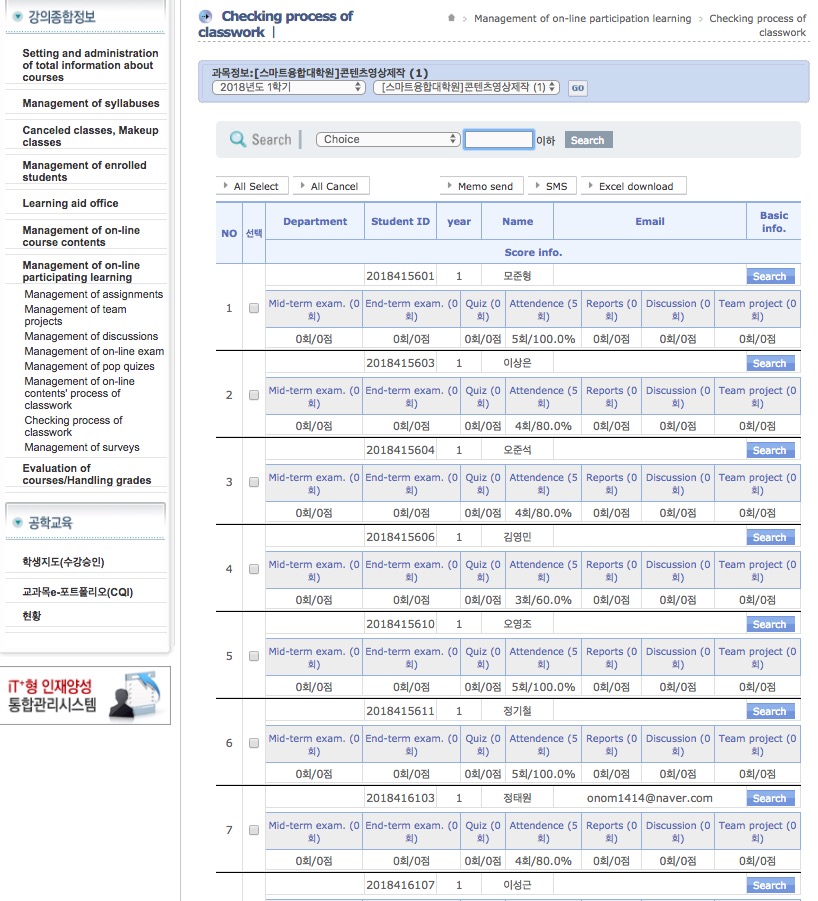This screenshot has height=901, width=818.
Task: Go to Management of discussions submenu
Action: tap(91, 336)
